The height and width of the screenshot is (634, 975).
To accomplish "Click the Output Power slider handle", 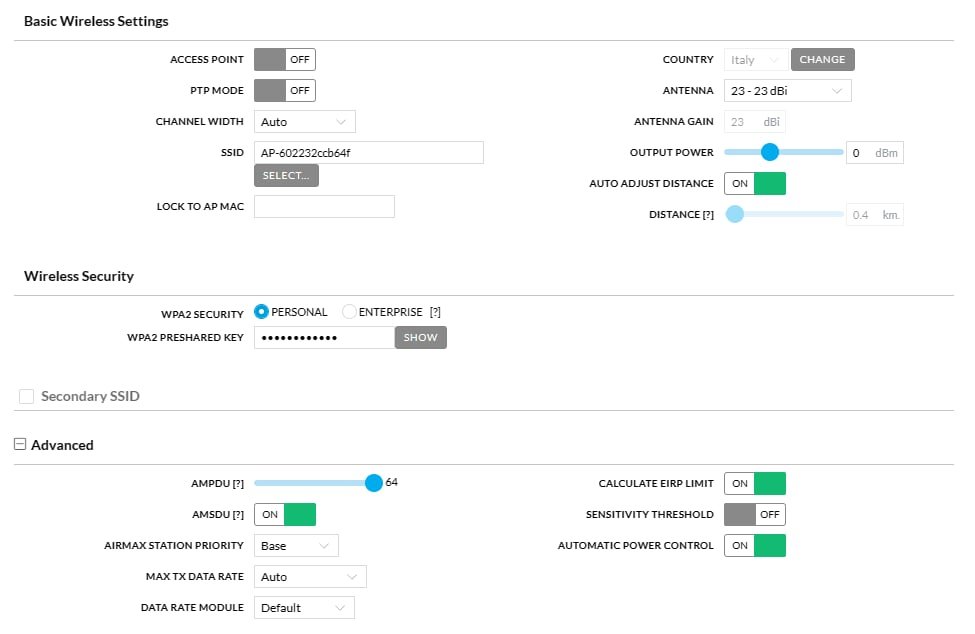I will tap(769, 152).
